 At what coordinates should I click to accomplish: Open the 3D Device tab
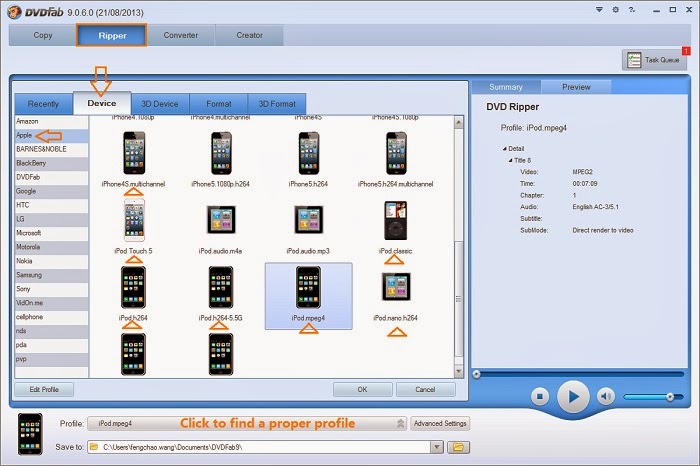click(x=160, y=104)
